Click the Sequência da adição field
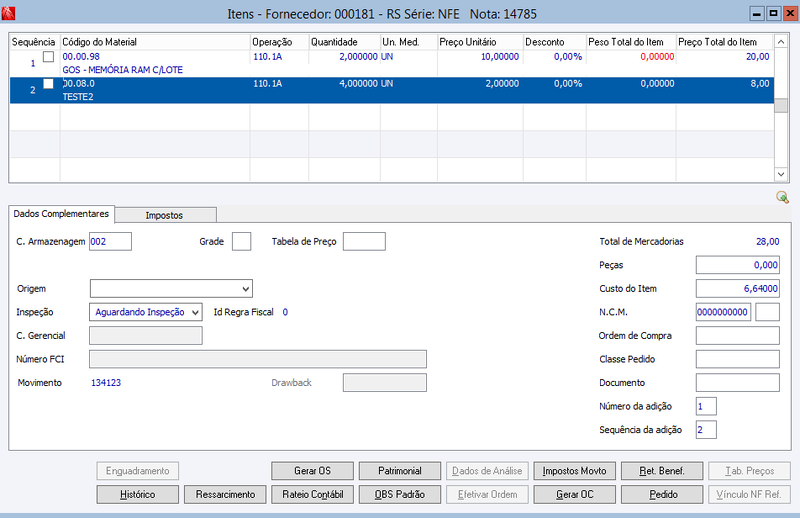The width and height of the screenshot is (800, 518). (706, 430)
